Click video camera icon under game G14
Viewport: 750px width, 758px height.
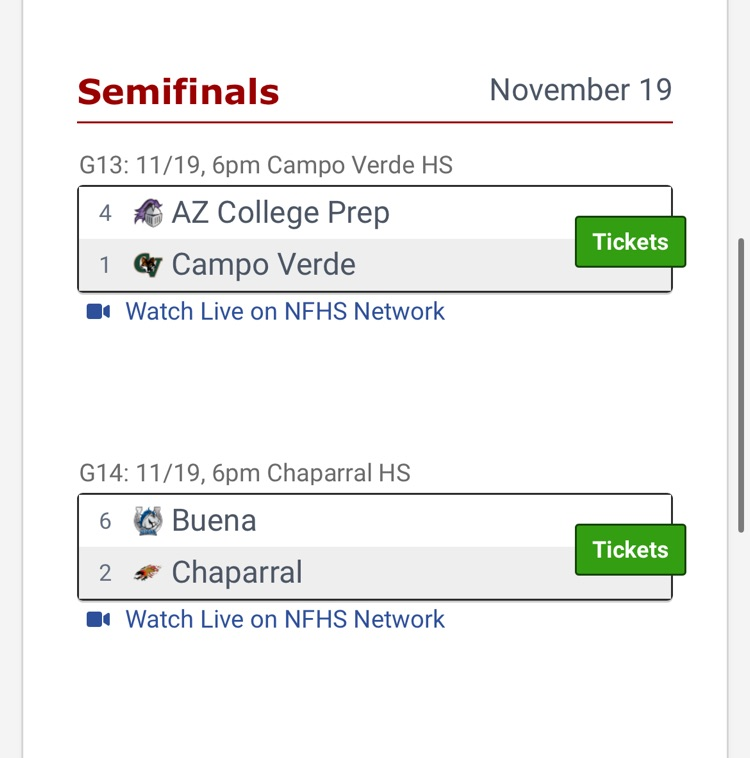pyautogui.click(x=98, y=620)
